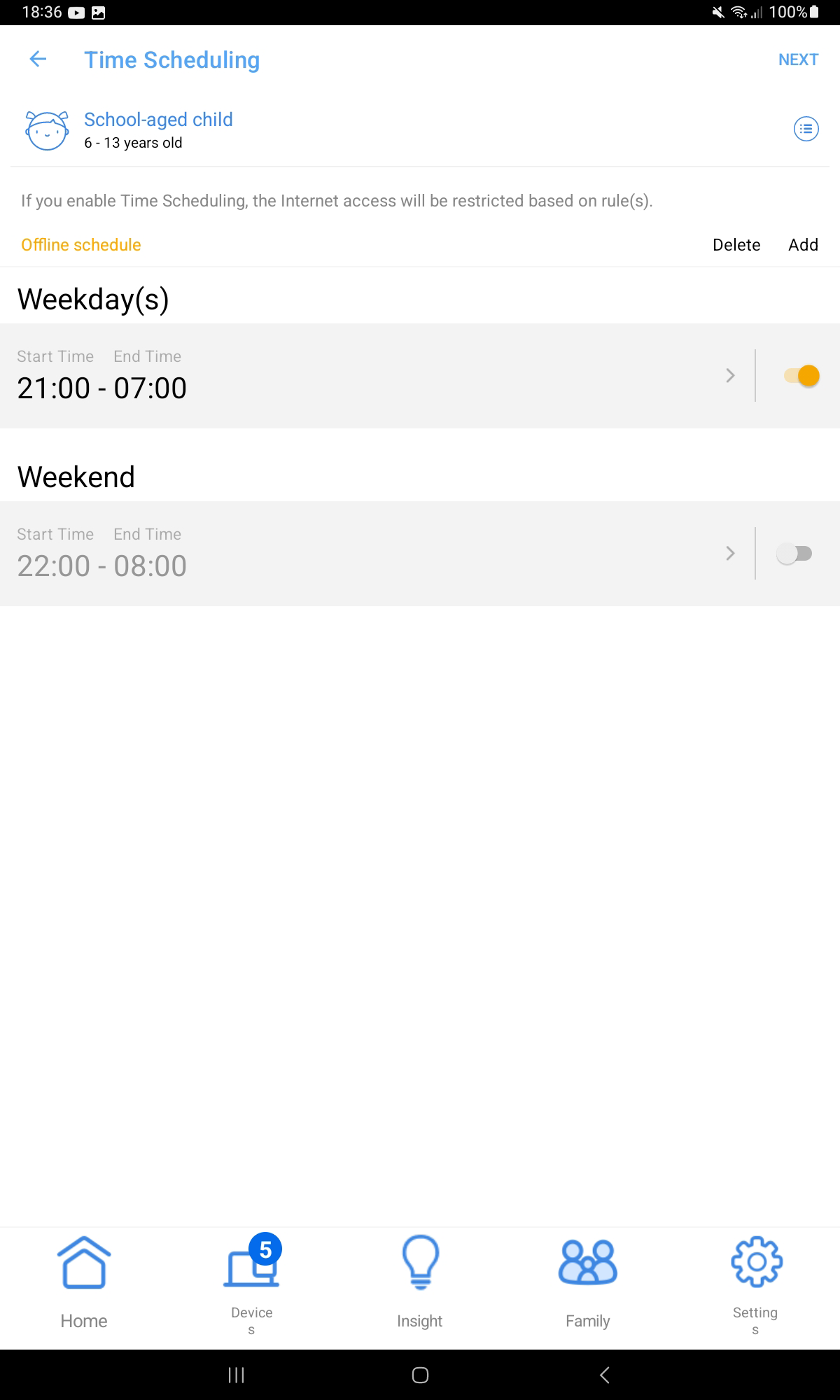Tap Add to create a schedule
Screen dimensions: 840x1400
tap(803, 245)
